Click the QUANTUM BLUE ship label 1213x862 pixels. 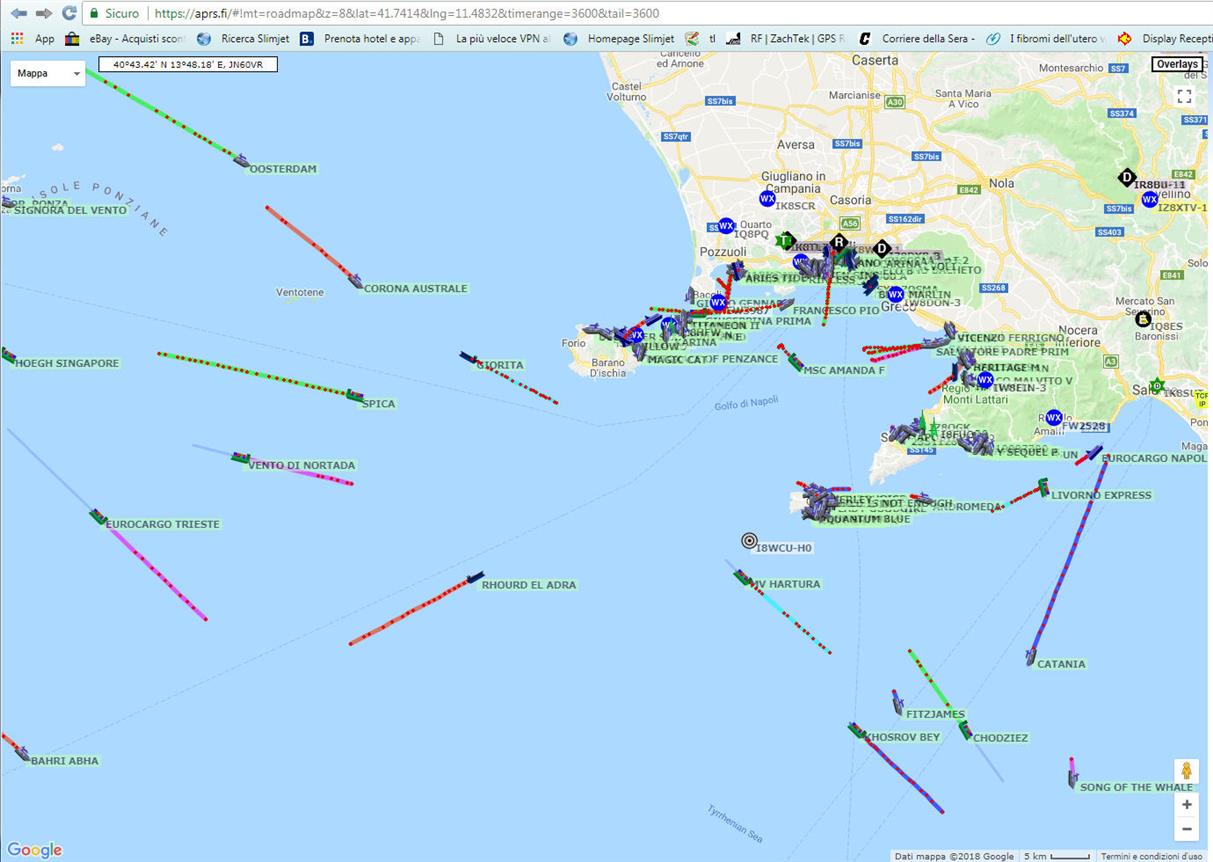point(865,520)
